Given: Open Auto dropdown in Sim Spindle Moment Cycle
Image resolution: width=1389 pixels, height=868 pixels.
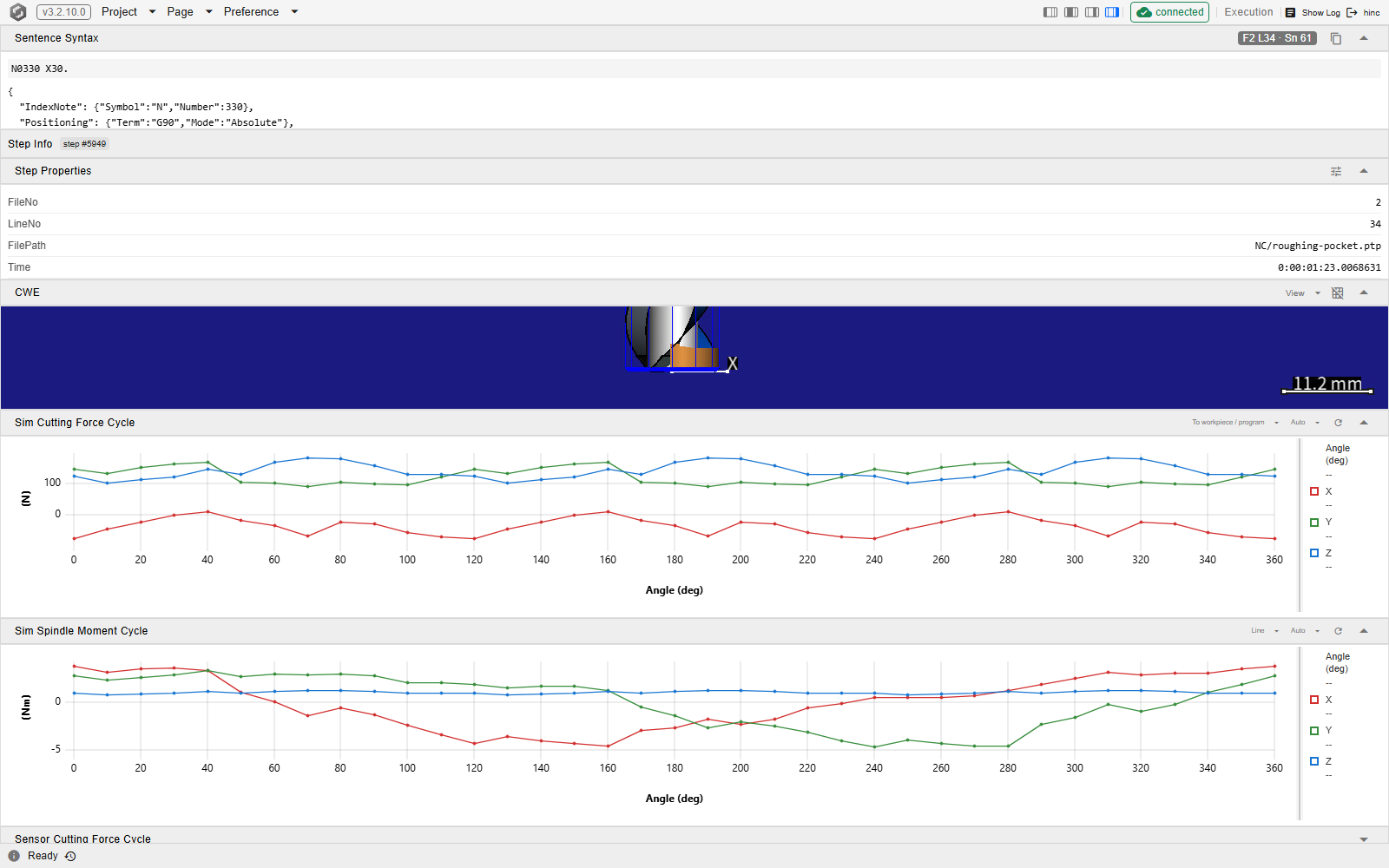Looking at the screenshot, I should pyautogui.click(x=1305, y=631).
